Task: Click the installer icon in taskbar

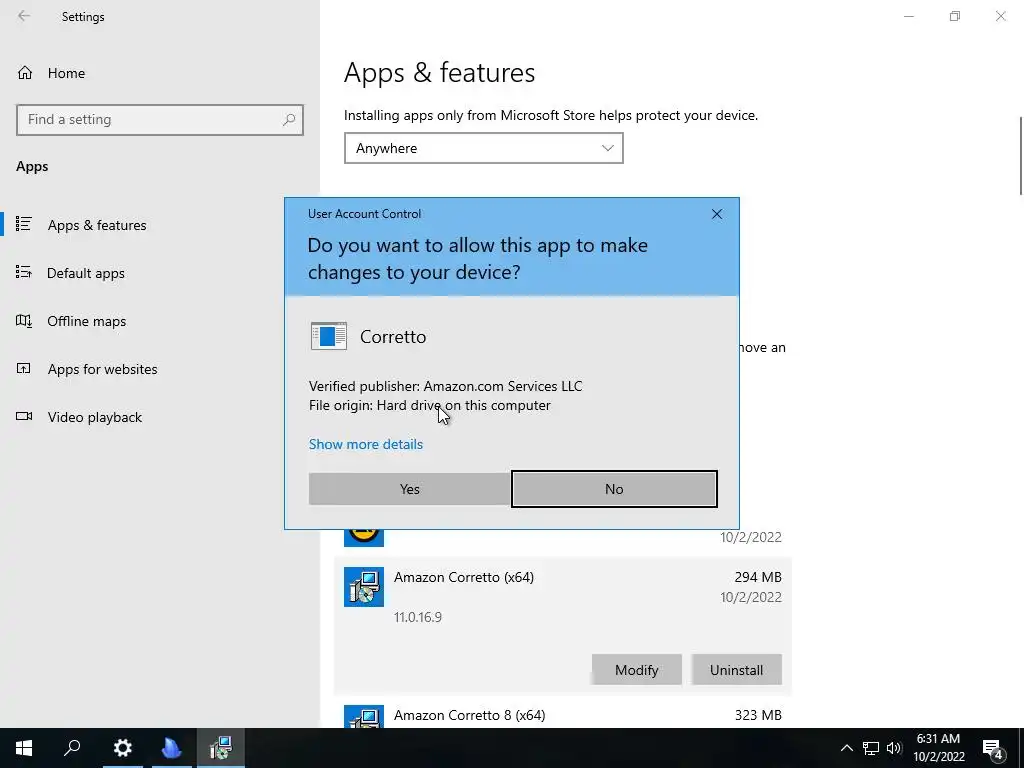Action: [x=221, y=748]
